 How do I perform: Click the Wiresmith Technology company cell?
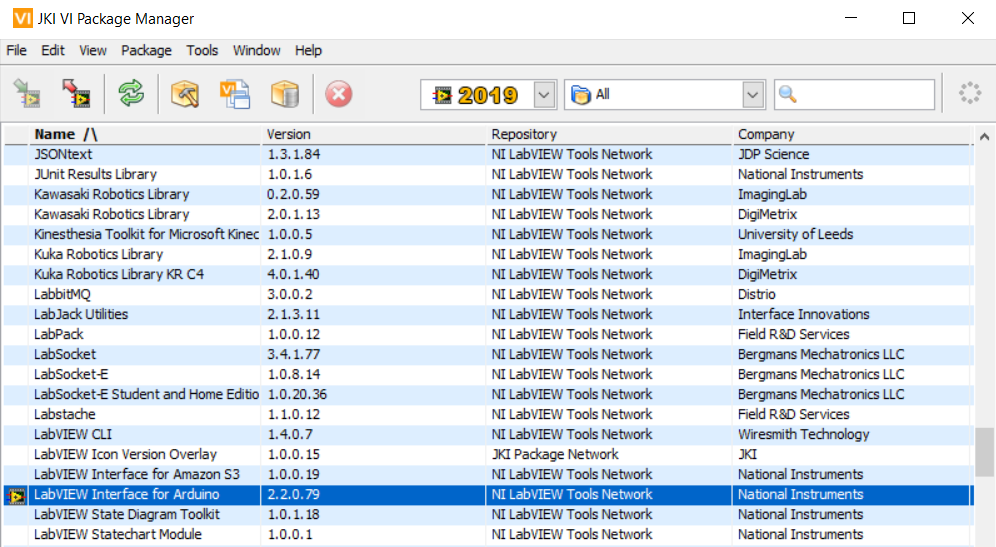coord(852,435)
